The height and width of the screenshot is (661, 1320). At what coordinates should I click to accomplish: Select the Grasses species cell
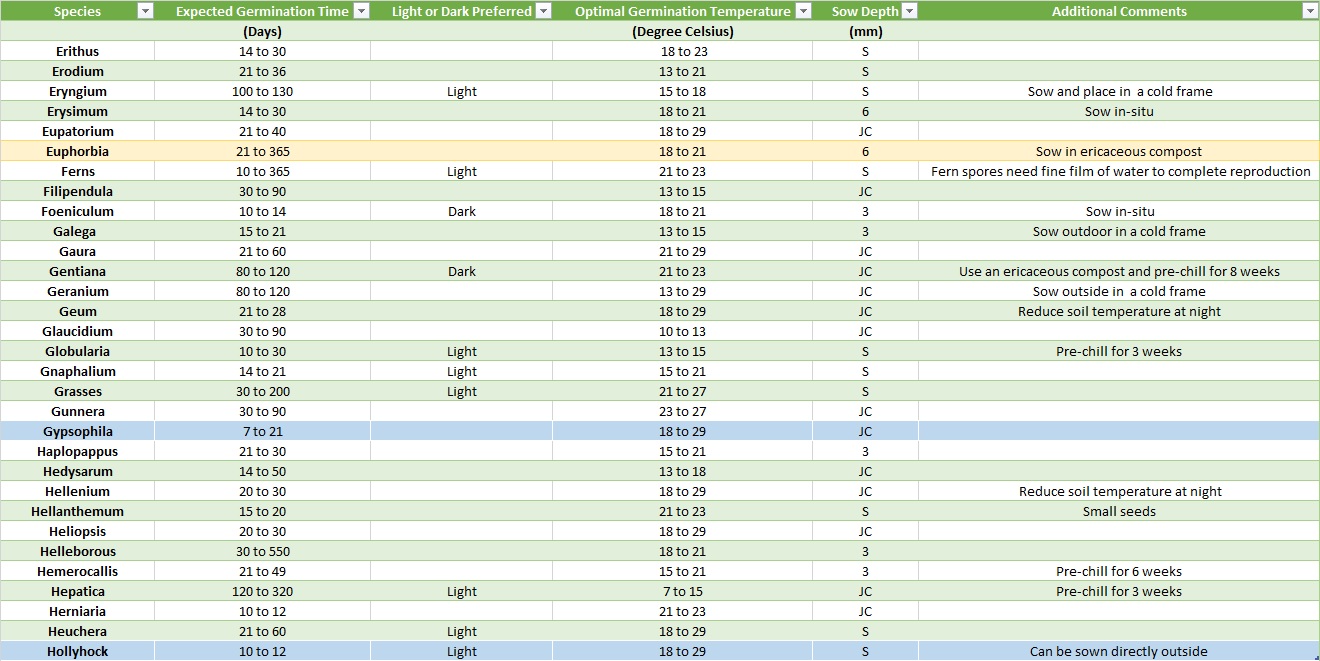(77, 391)
